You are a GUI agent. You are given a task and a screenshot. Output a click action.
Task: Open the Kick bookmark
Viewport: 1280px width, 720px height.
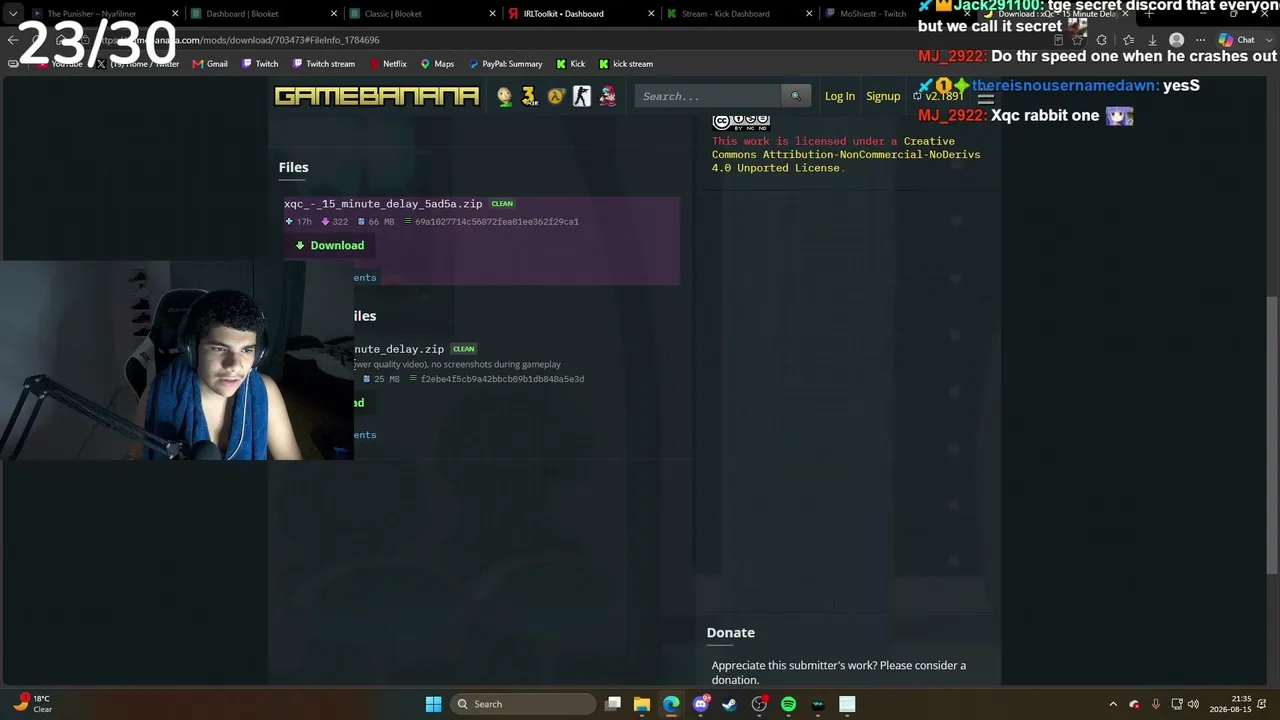pos(571,64)
